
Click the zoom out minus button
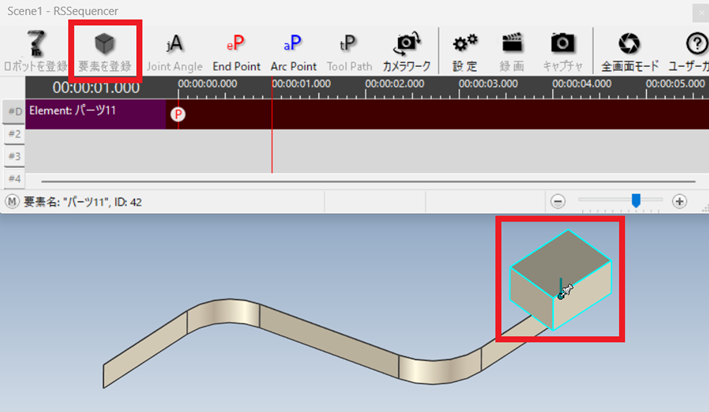(x=558, y=201)
